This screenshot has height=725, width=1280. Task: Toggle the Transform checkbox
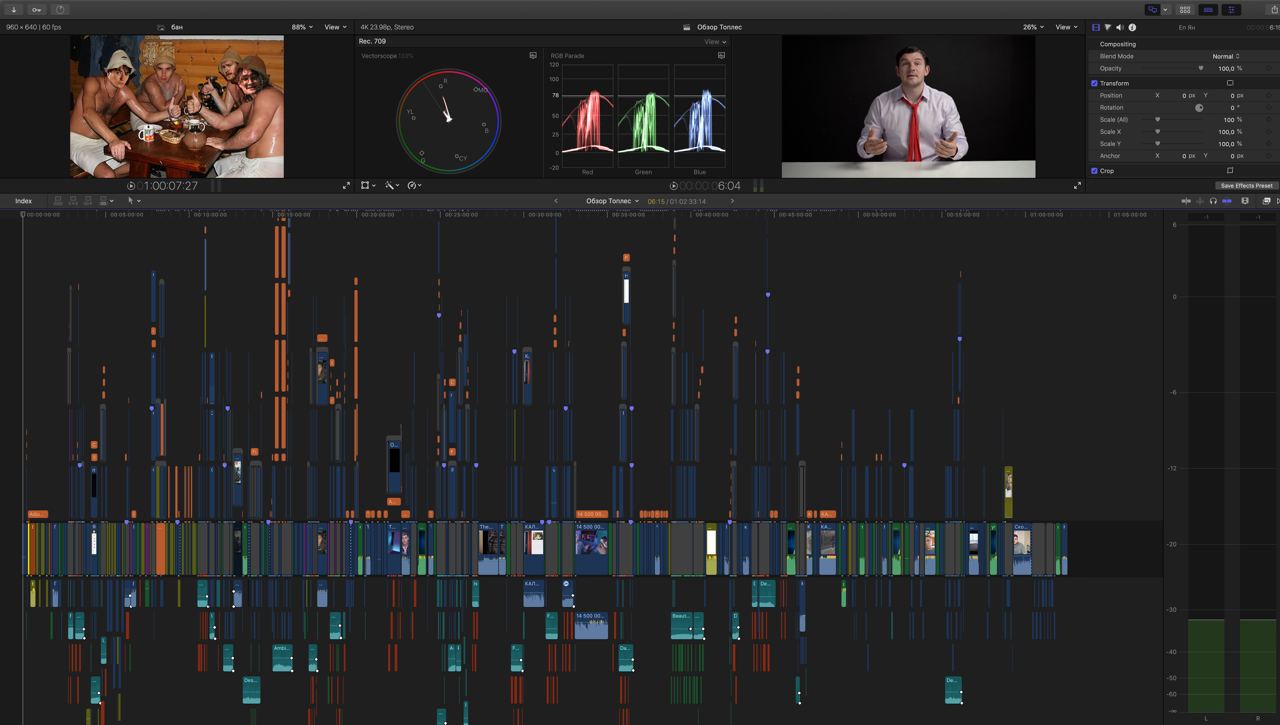coord(1094,83)
